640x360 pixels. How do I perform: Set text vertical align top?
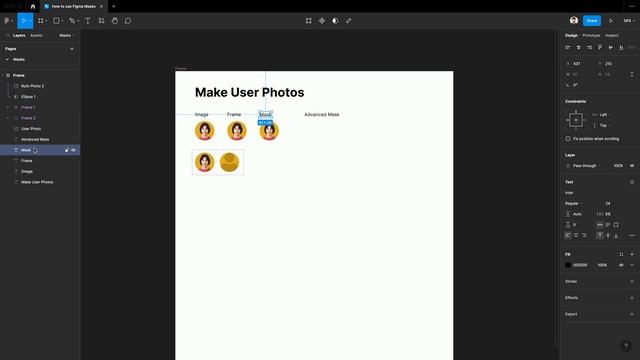(x=600, y=236)
